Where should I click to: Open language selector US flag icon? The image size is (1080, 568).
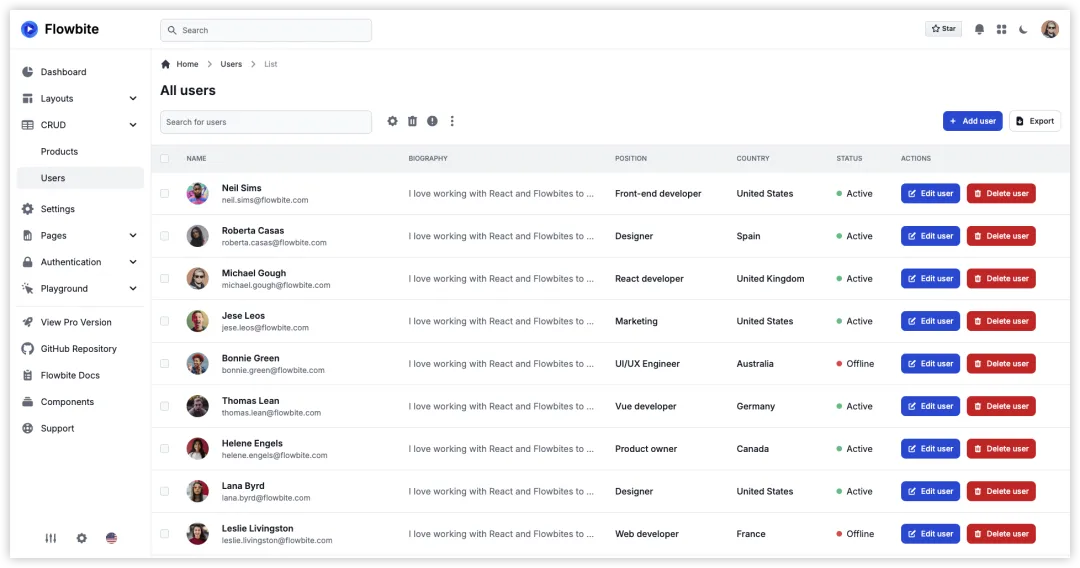[111, 538]
